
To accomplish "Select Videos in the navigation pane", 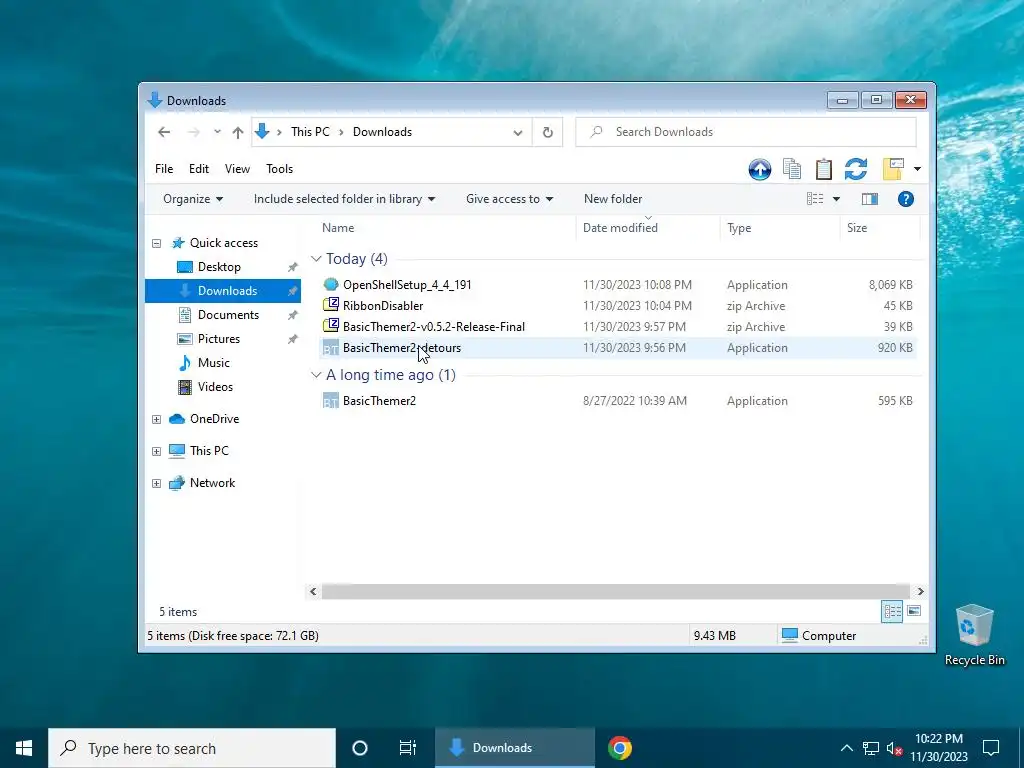I will pyautogui.click(x=215, y=387).
